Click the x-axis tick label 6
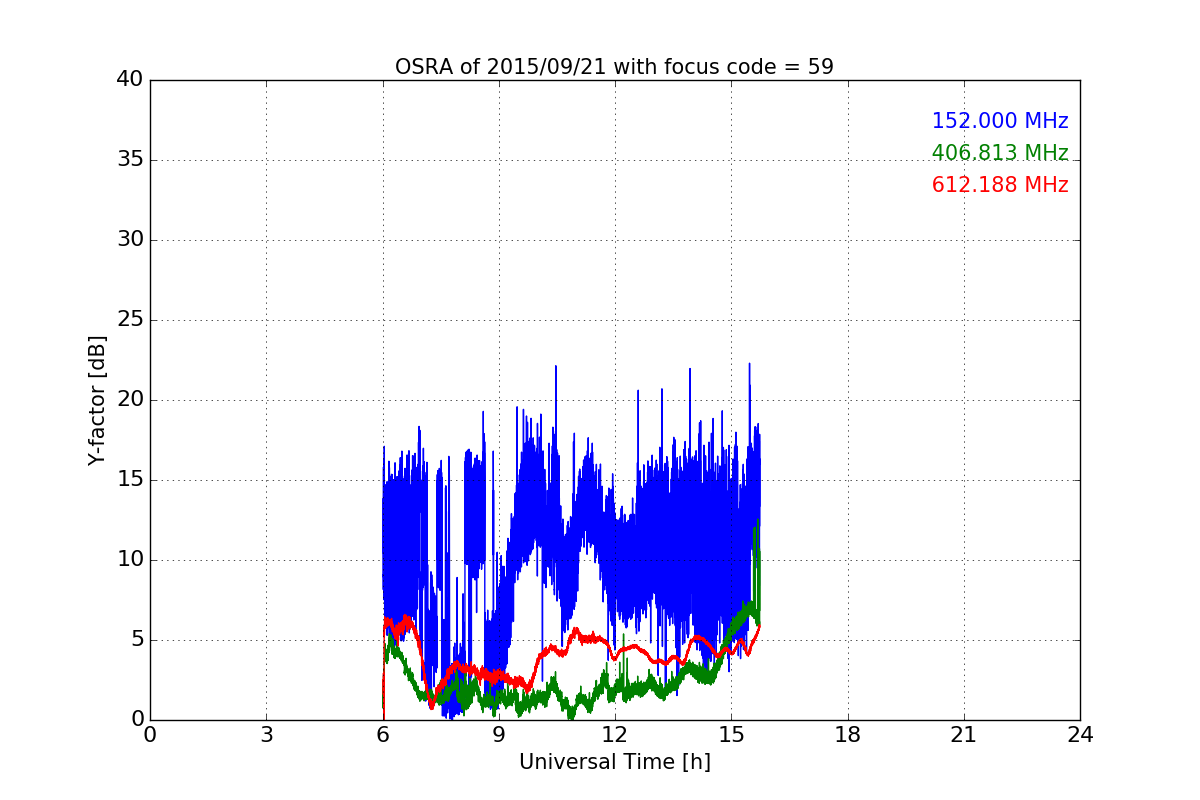The height and width of the screenshot is (800, 1200). [x=383, y=735]
